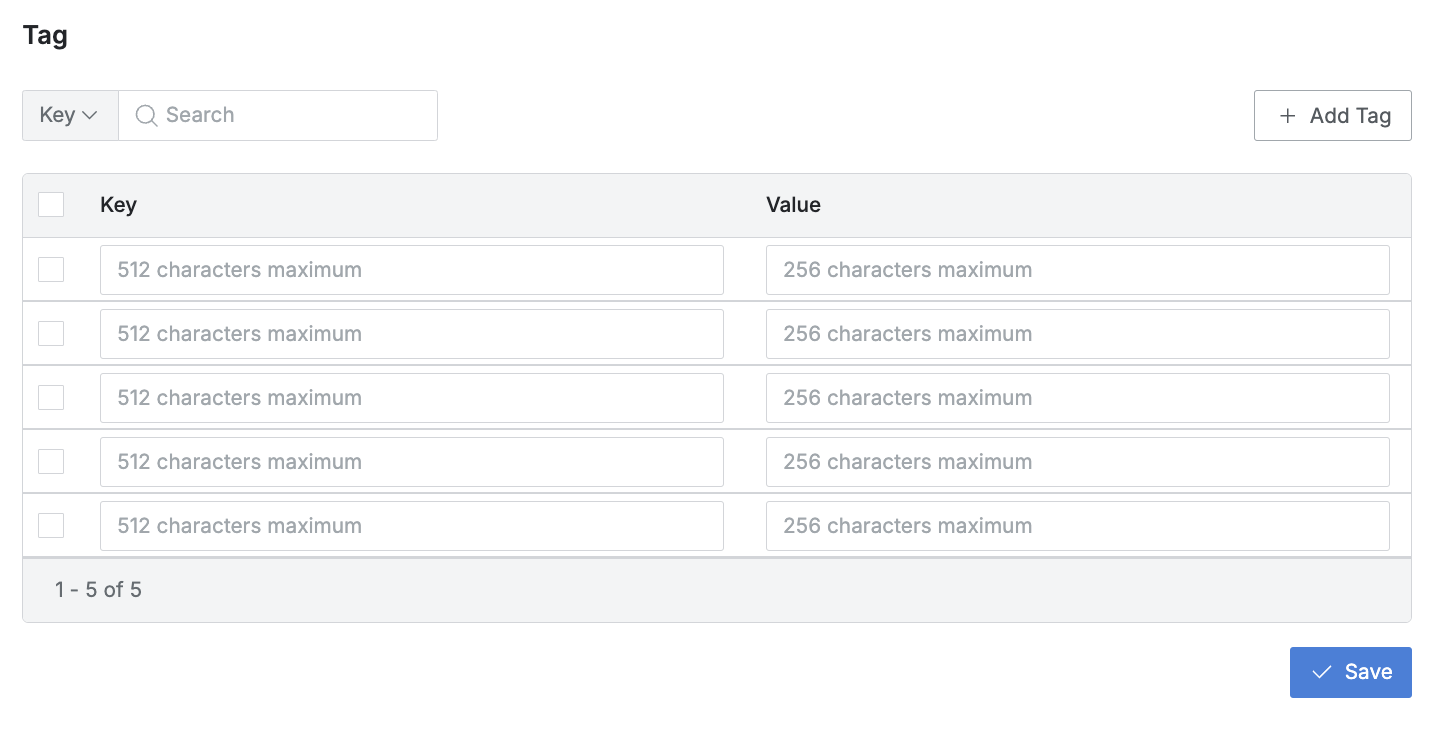
Task: Select the fifth tag row checkbox
Action: 51,526
